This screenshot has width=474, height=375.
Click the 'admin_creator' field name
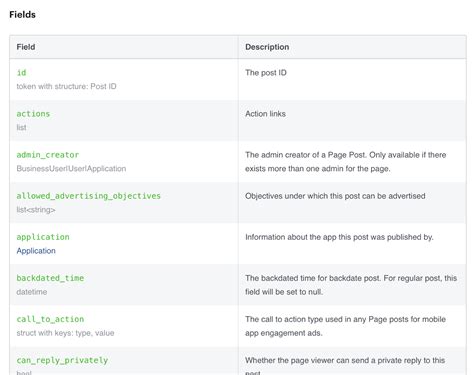pos(48,155)
